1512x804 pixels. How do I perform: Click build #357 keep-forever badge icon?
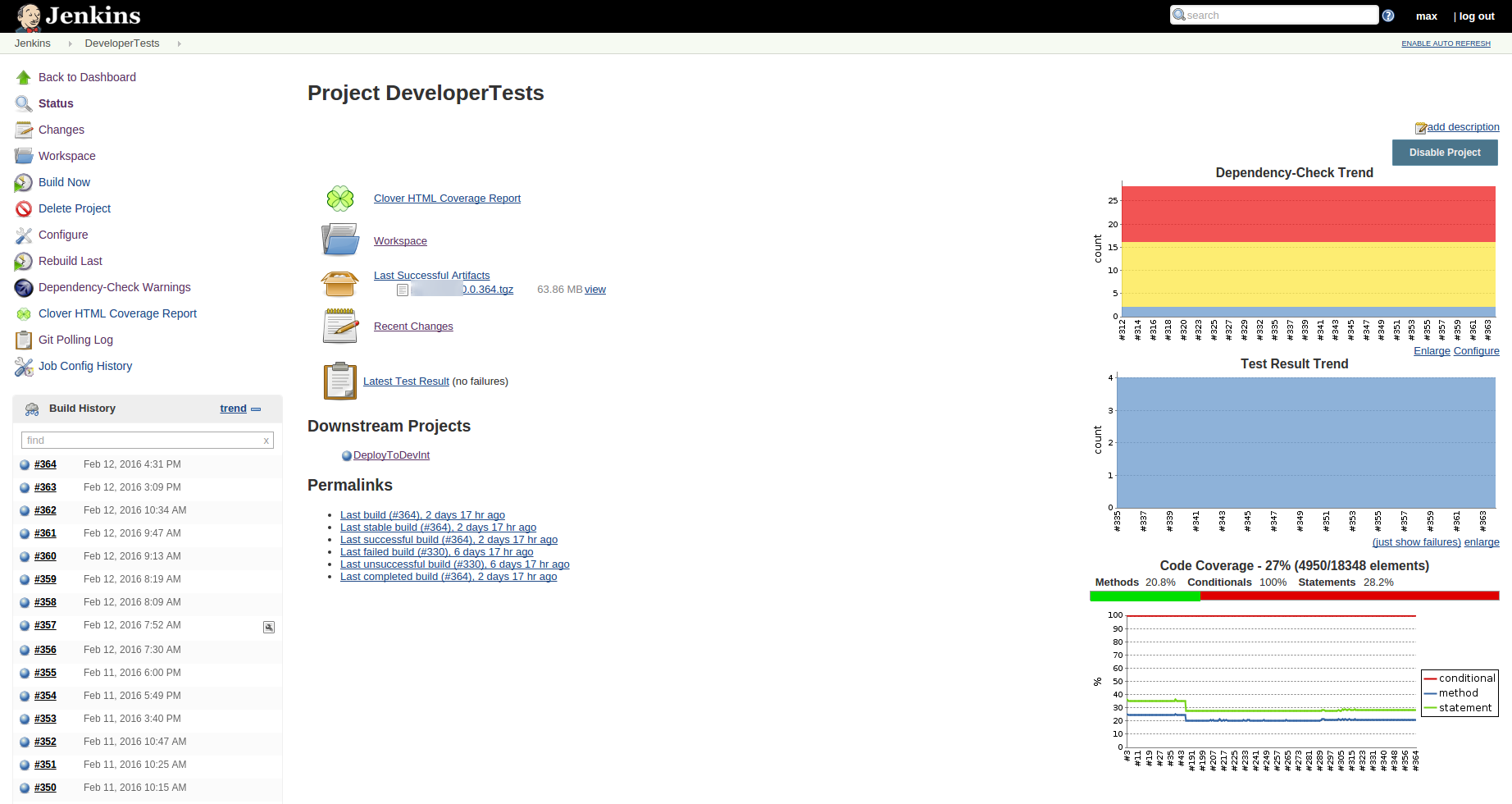point(269,627)
